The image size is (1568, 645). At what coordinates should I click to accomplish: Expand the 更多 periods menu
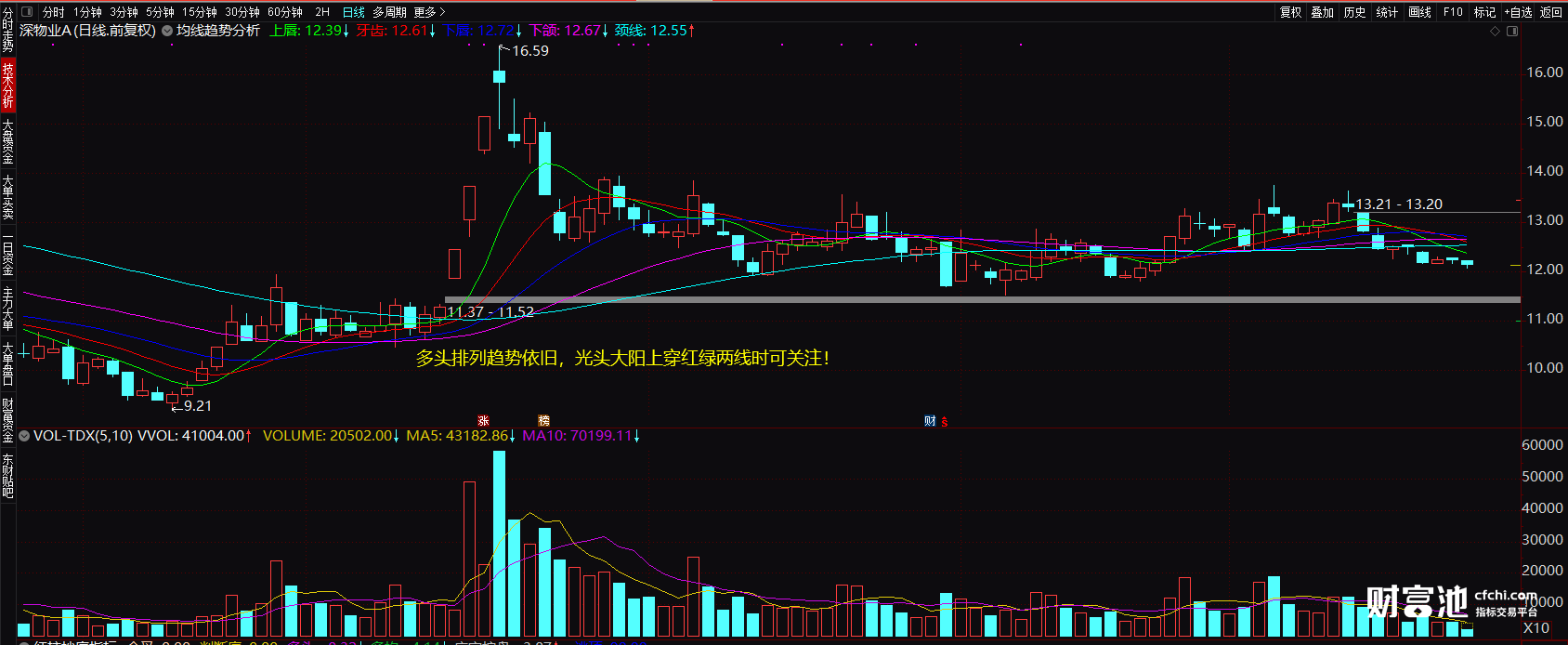tap(429, 12)
